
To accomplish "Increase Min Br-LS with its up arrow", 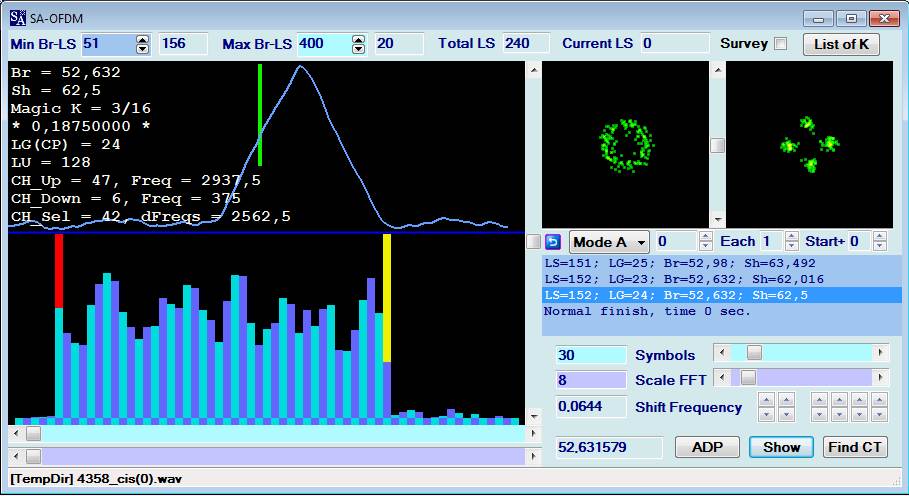I will [143, 39].
